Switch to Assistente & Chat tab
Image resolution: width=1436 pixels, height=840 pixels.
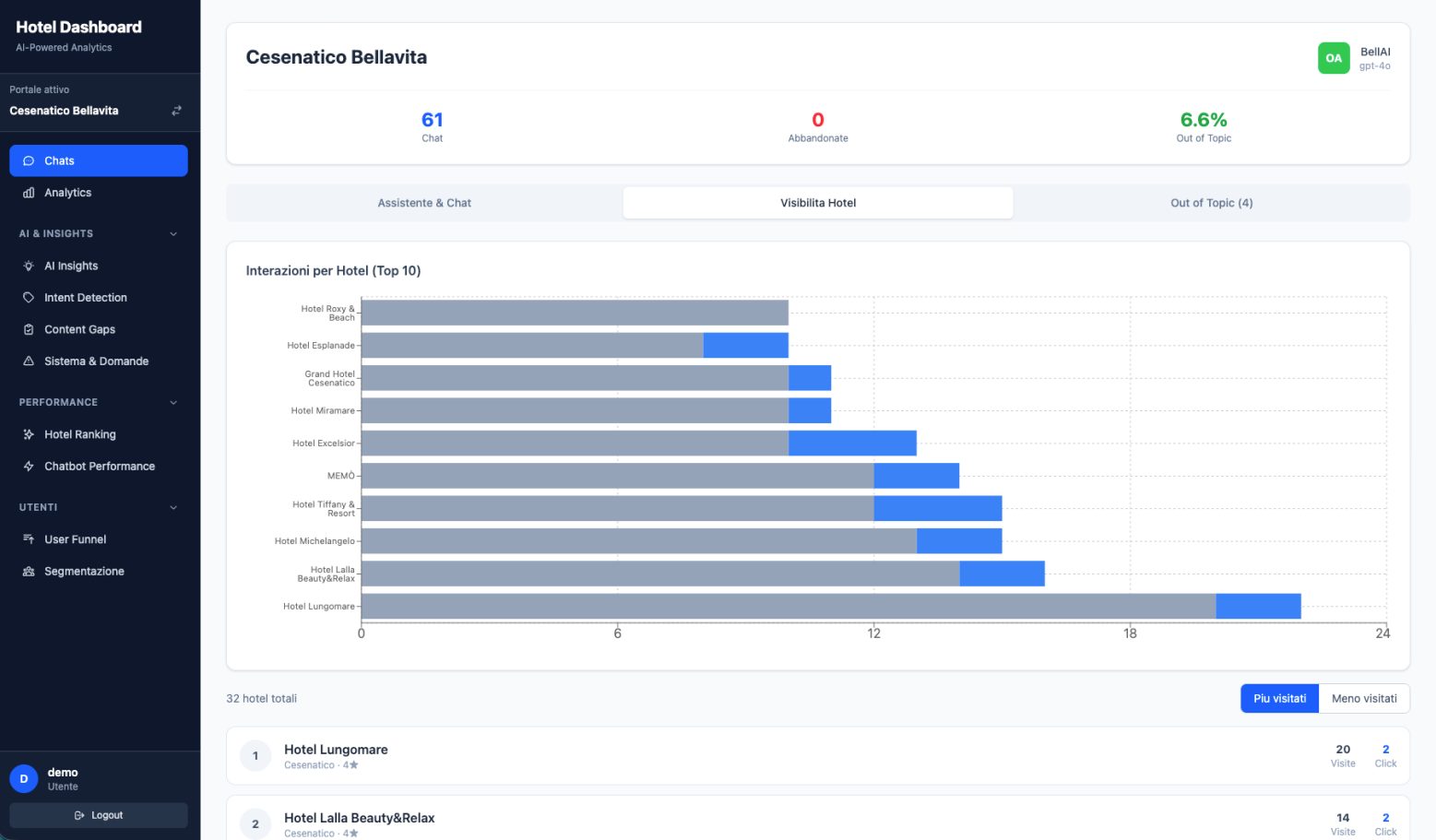coord(424,203)
